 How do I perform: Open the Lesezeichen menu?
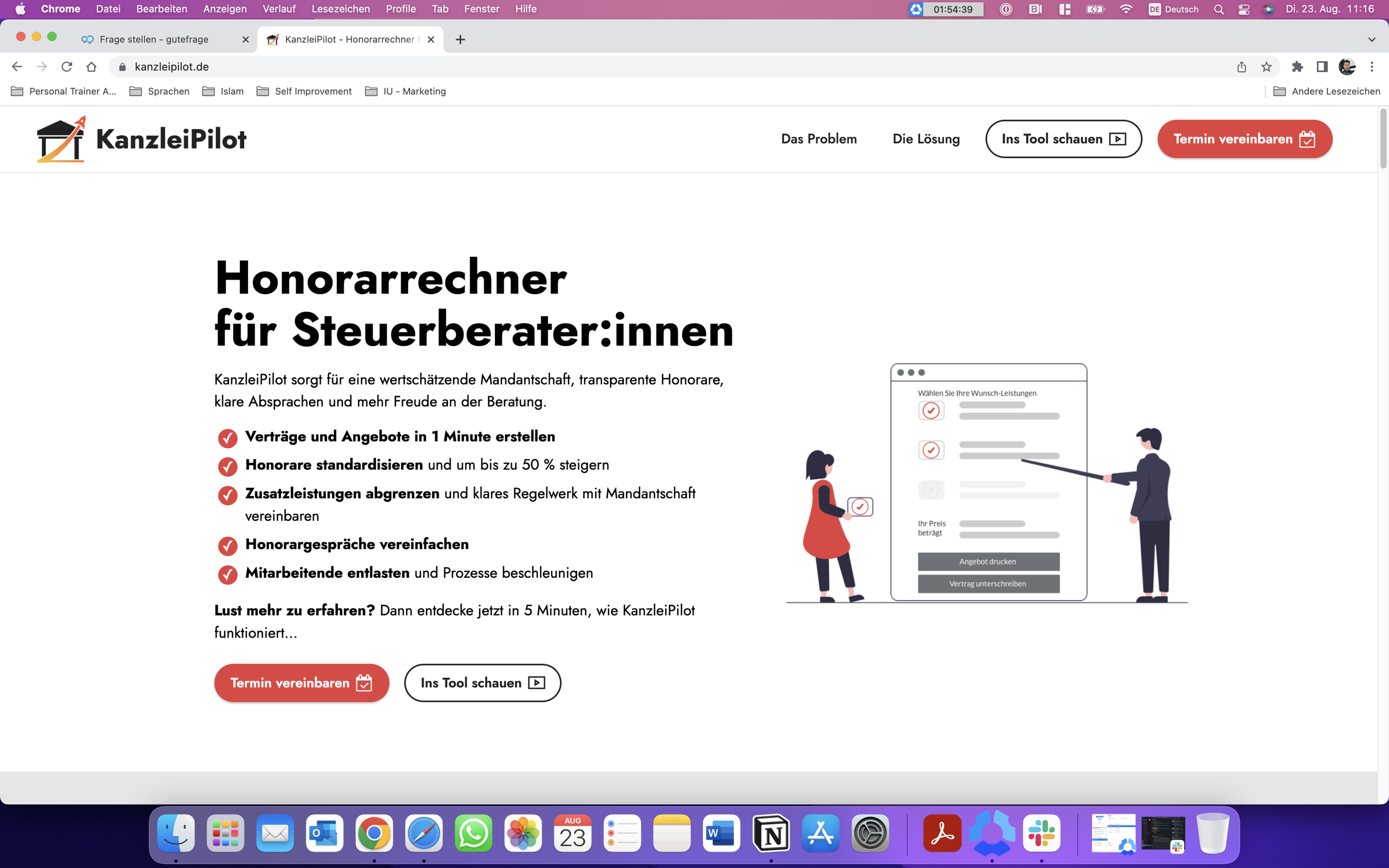(x=341, y=9)
